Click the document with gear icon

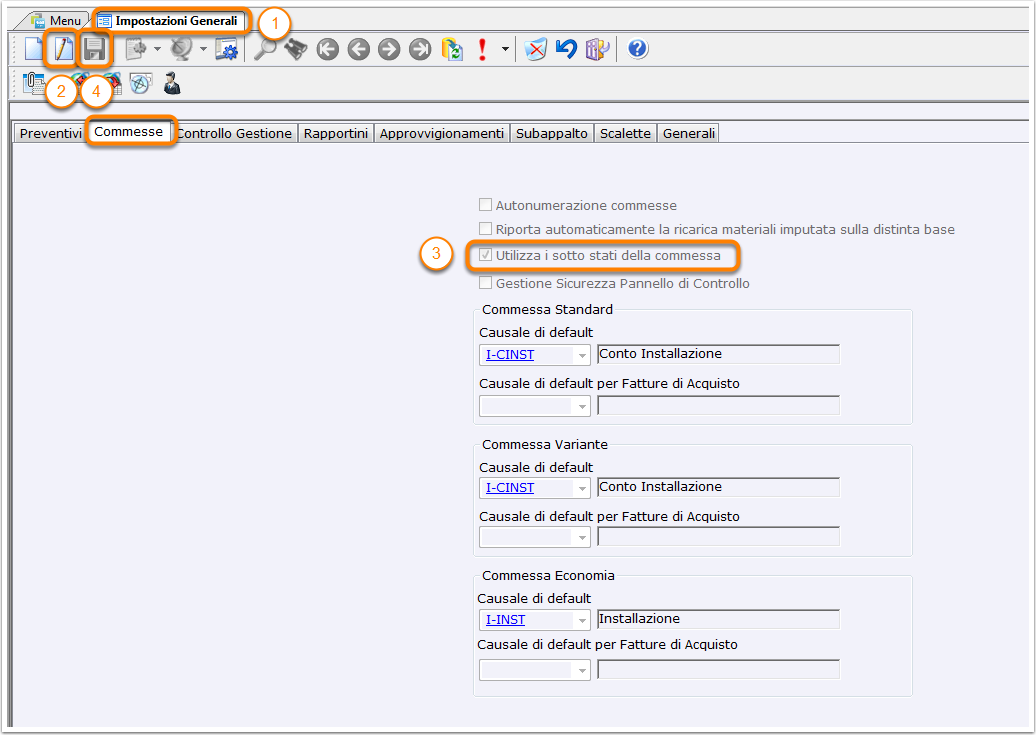(137, 50)
